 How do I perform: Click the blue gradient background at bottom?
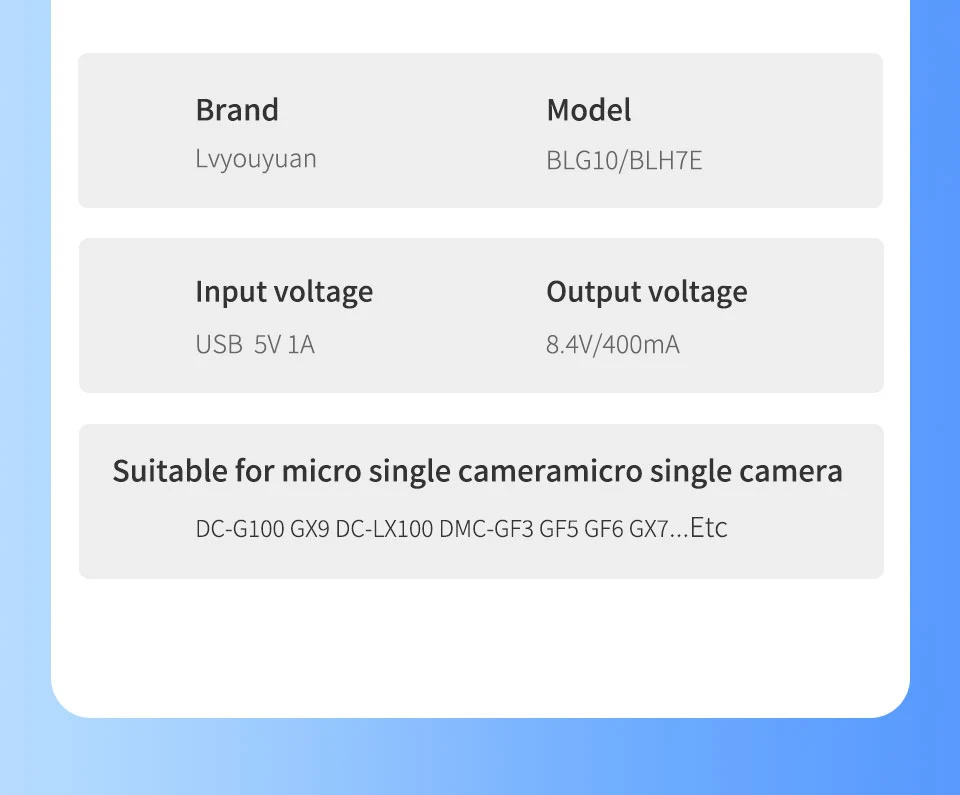pyautogui.click(x=480, y=758)
